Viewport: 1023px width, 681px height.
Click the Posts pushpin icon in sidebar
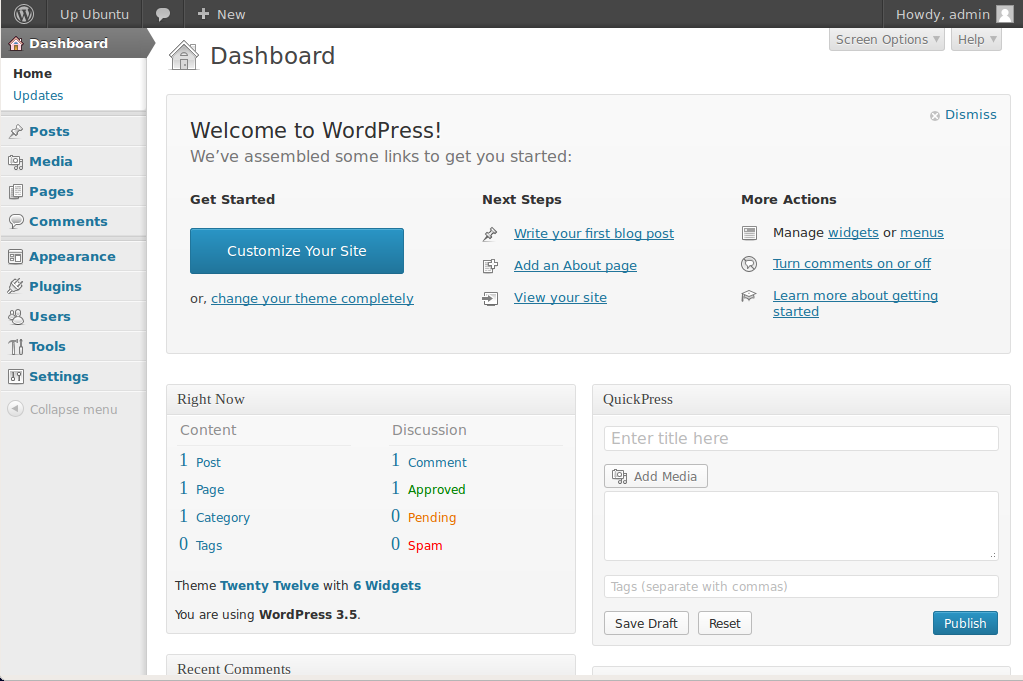tap(16, 132)
